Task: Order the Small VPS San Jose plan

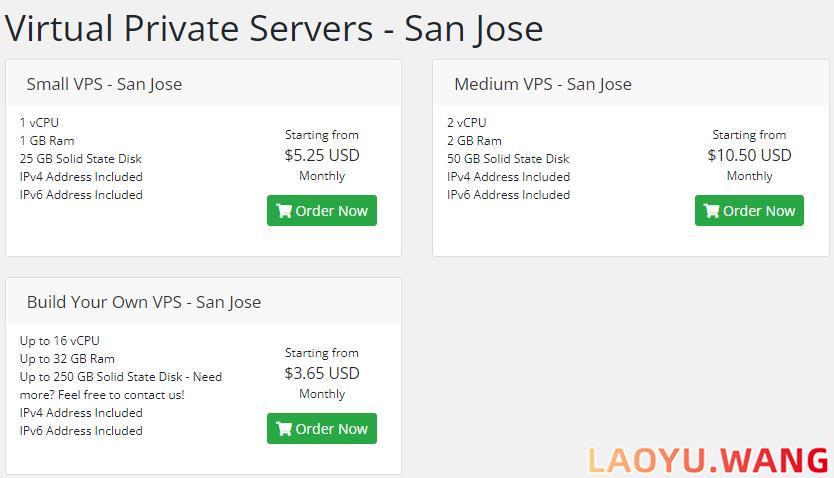Action: coord(322,211)
